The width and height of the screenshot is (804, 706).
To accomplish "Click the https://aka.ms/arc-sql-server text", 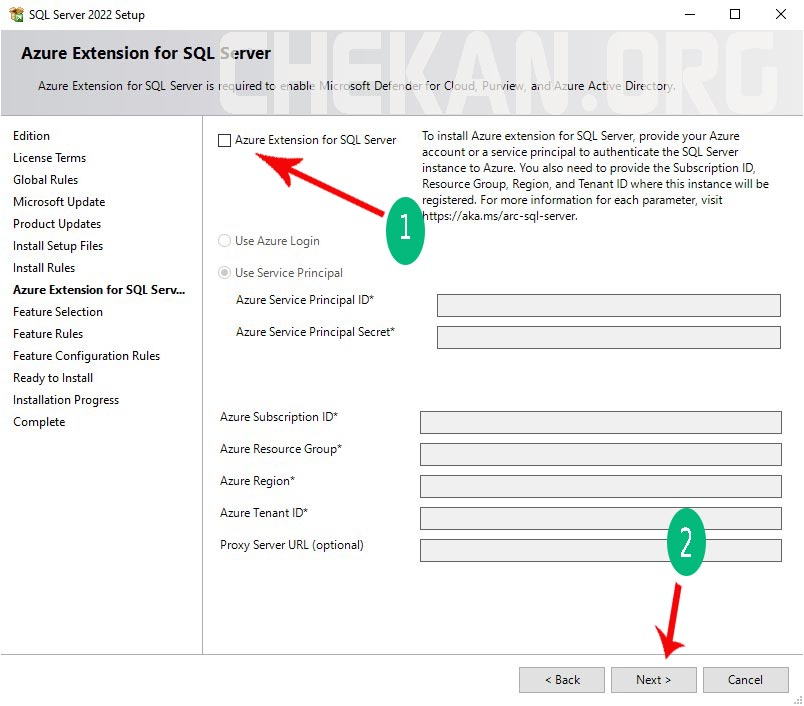I will [x=500, y=216].
